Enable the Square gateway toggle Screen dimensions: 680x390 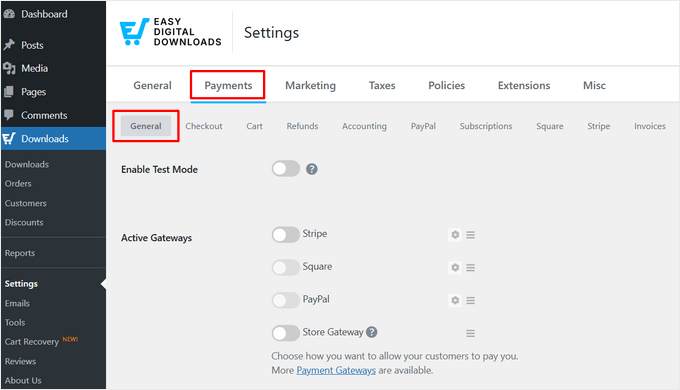click(x=286, y=268)
